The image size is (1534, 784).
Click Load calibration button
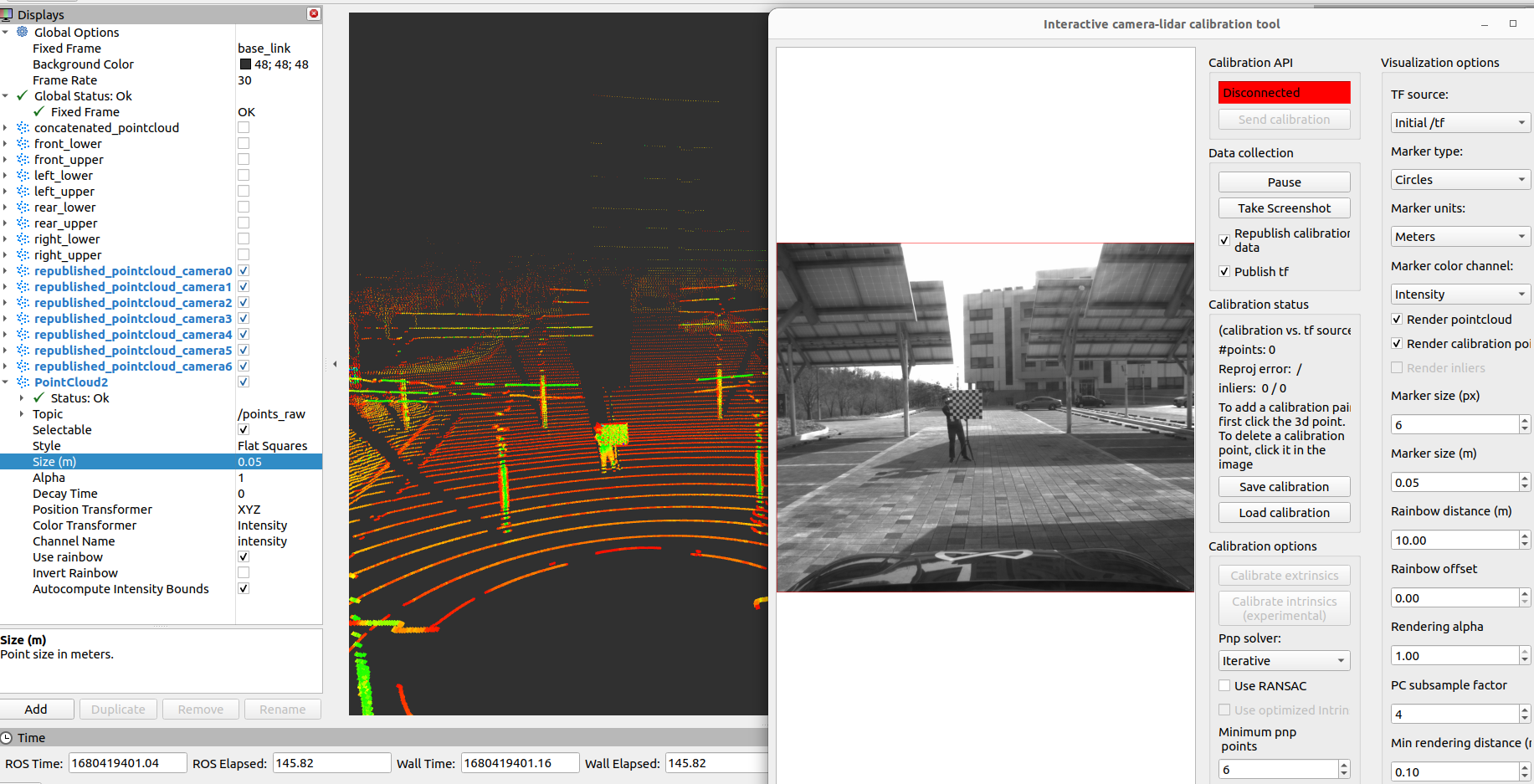point(1284,512)
